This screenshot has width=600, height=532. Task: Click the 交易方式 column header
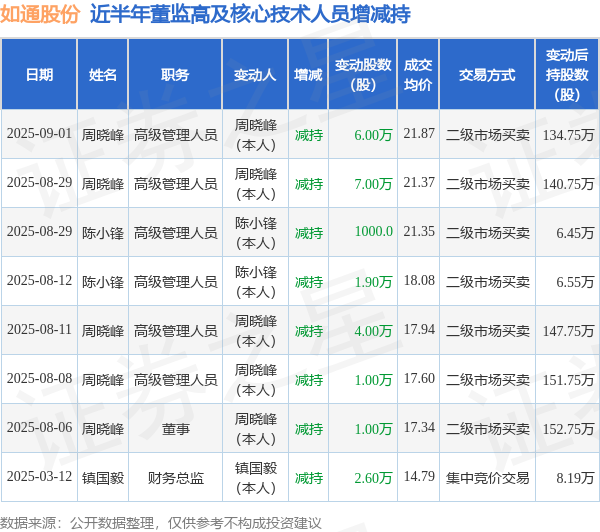[x=487, y=75]
